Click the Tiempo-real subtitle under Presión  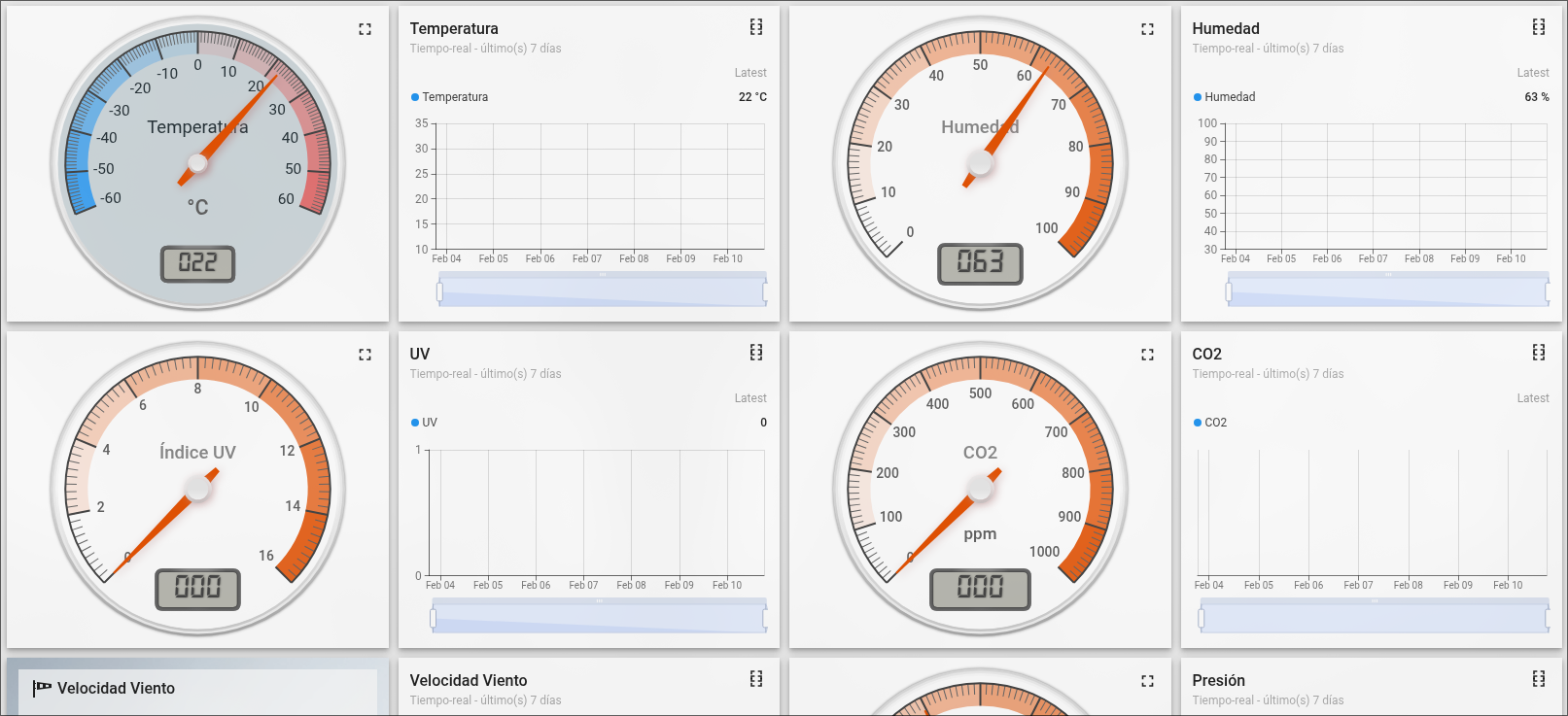[1268, 700]
